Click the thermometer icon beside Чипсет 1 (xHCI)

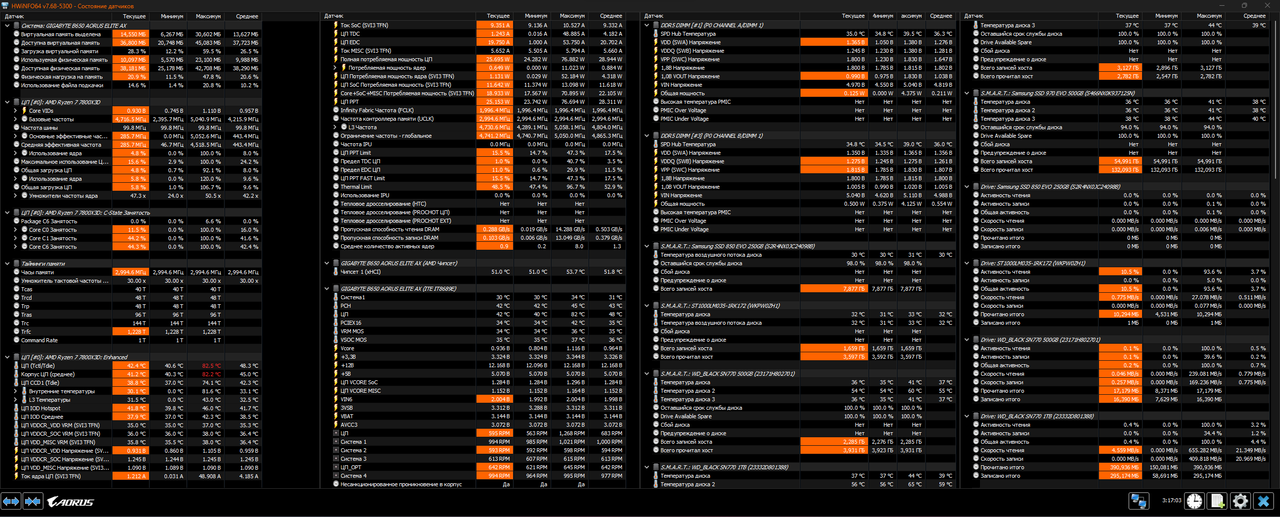334,271
